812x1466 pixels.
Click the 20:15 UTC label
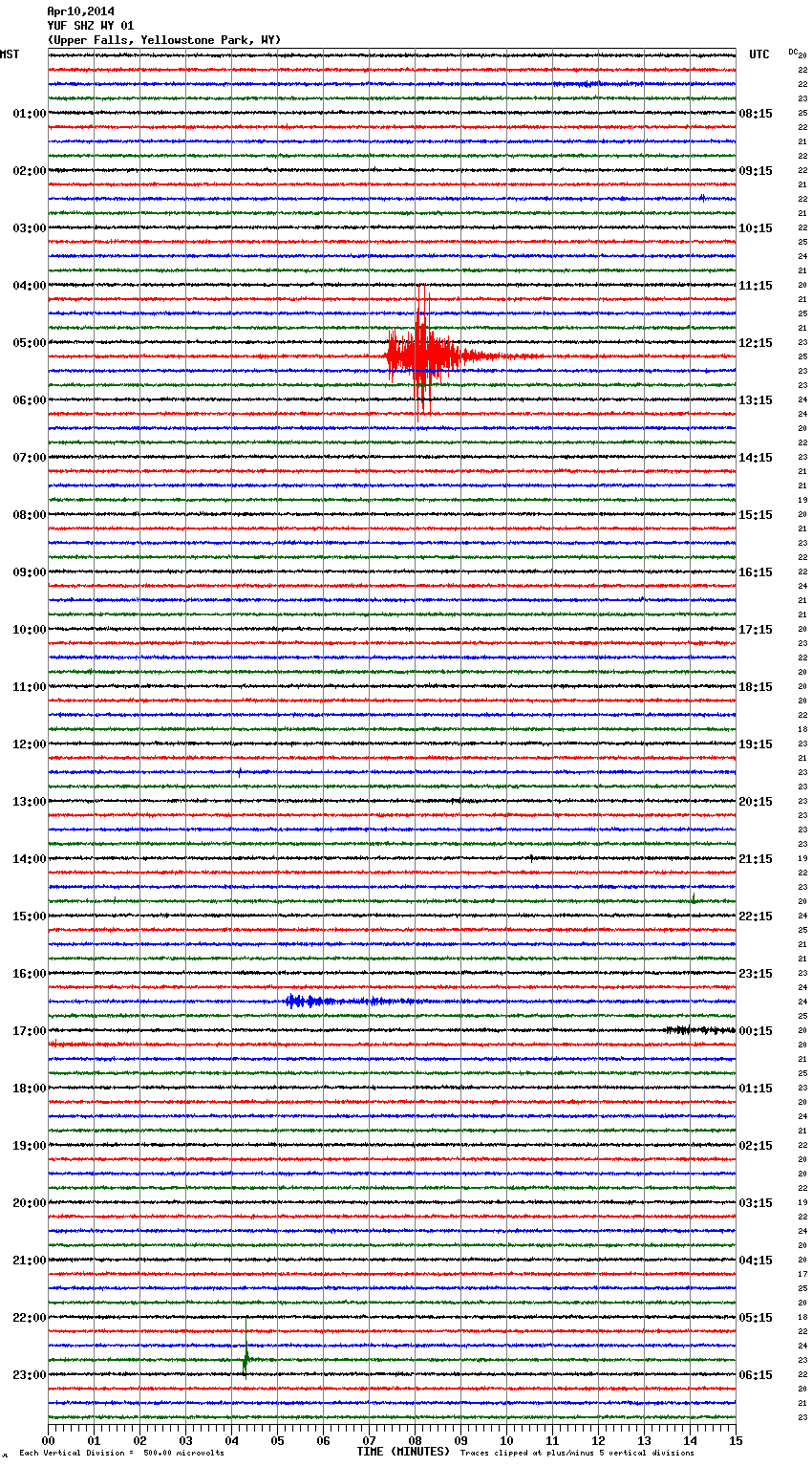point(756,802)
